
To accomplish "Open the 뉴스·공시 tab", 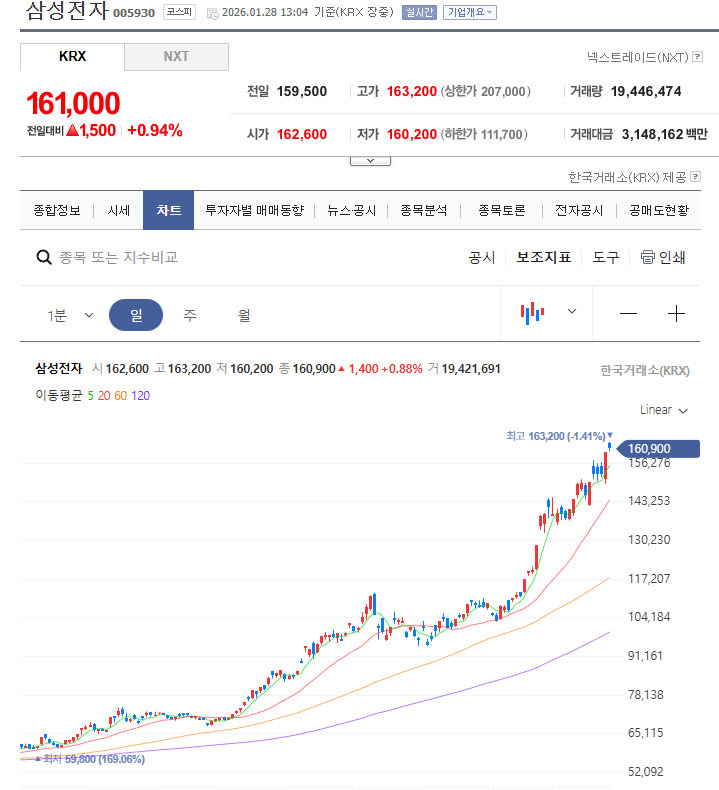I will coord(352,210).
